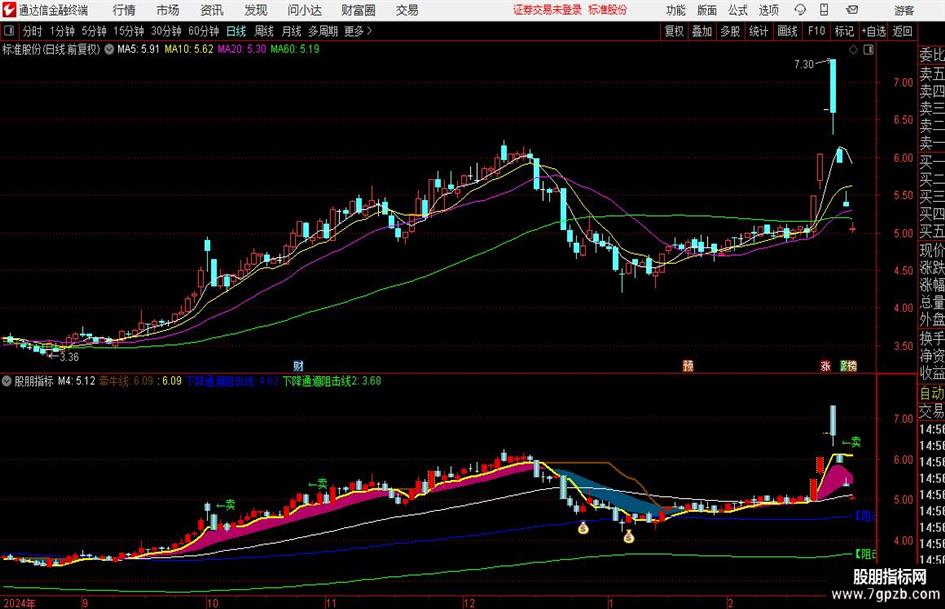Viewport: 945px width, 609px height.
Task: Open the mail envelope icon
Action: click(x=852, y=10)
